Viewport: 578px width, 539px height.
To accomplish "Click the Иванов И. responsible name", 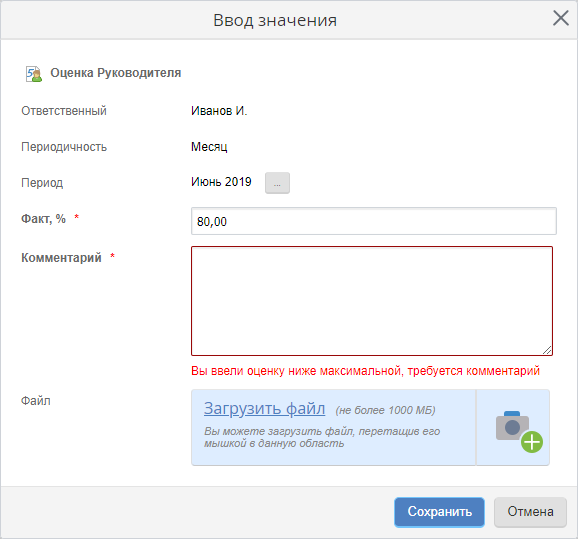I will click(x=219, y=111).
